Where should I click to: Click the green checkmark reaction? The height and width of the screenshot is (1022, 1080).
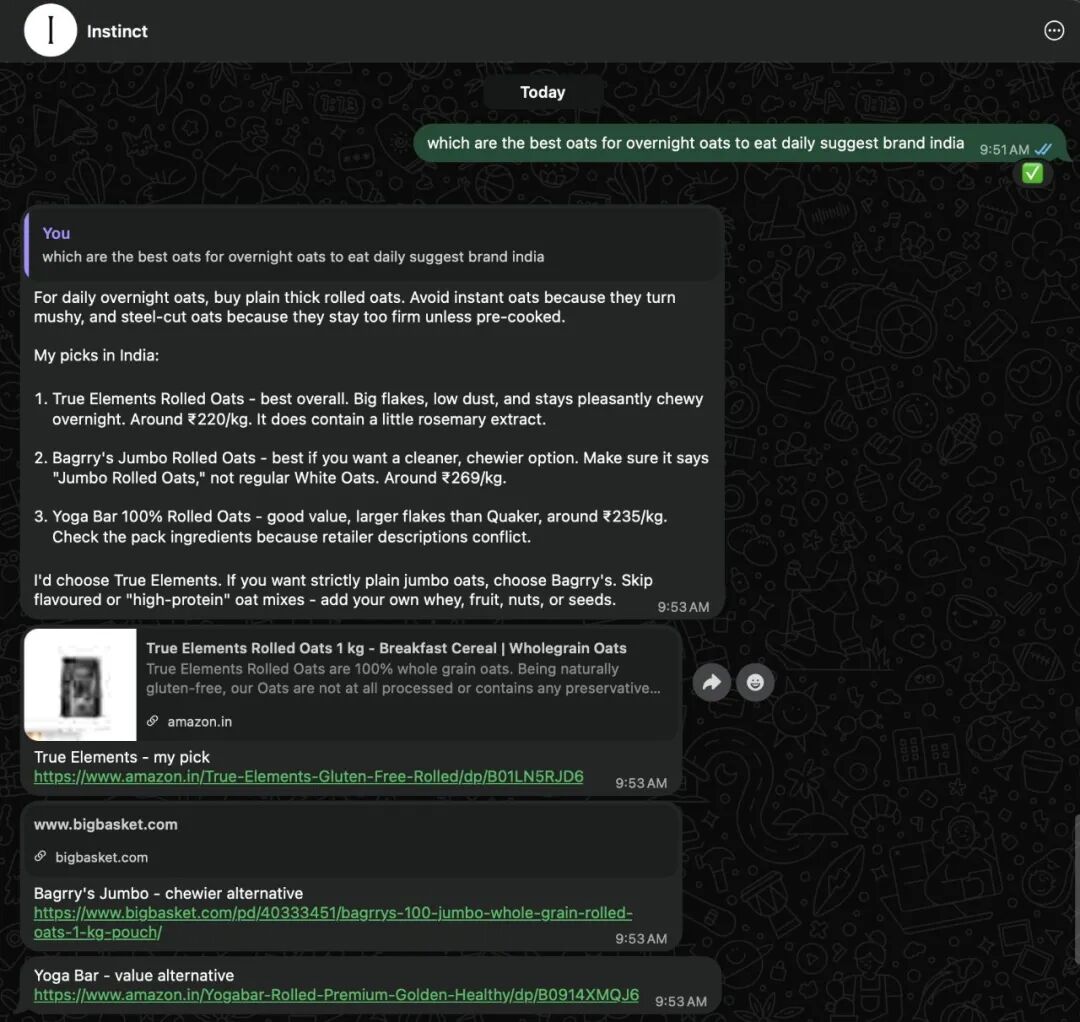coord(1032,173)
